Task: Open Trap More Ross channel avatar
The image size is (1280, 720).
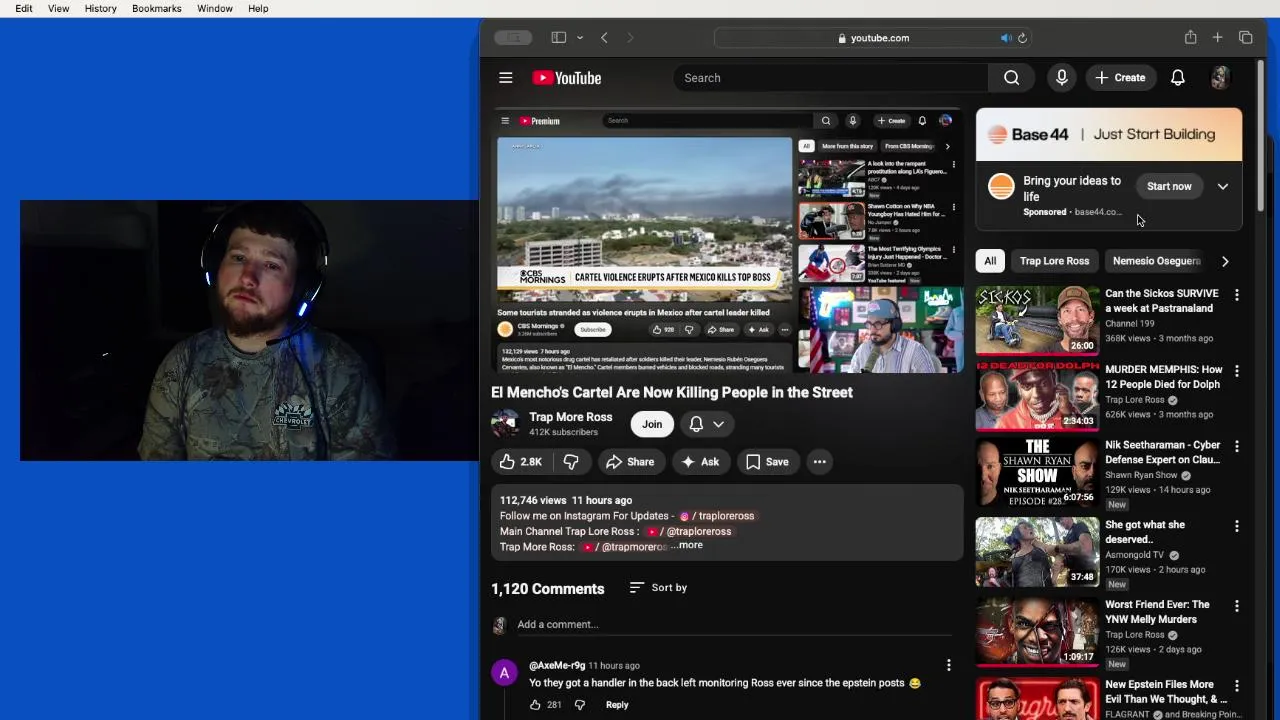Action: [x=505, y=424]
